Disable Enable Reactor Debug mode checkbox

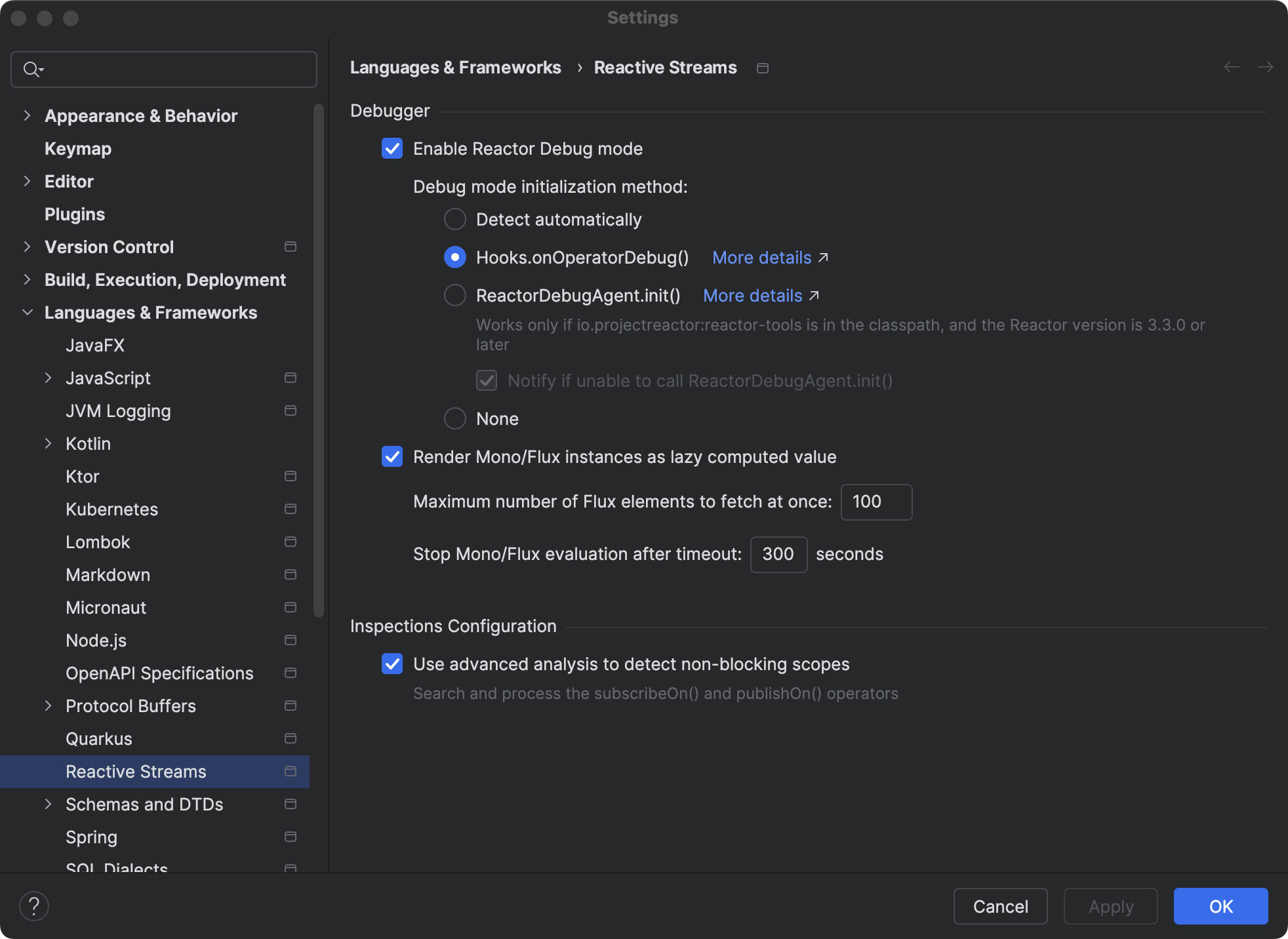click(x=392, y=149)
